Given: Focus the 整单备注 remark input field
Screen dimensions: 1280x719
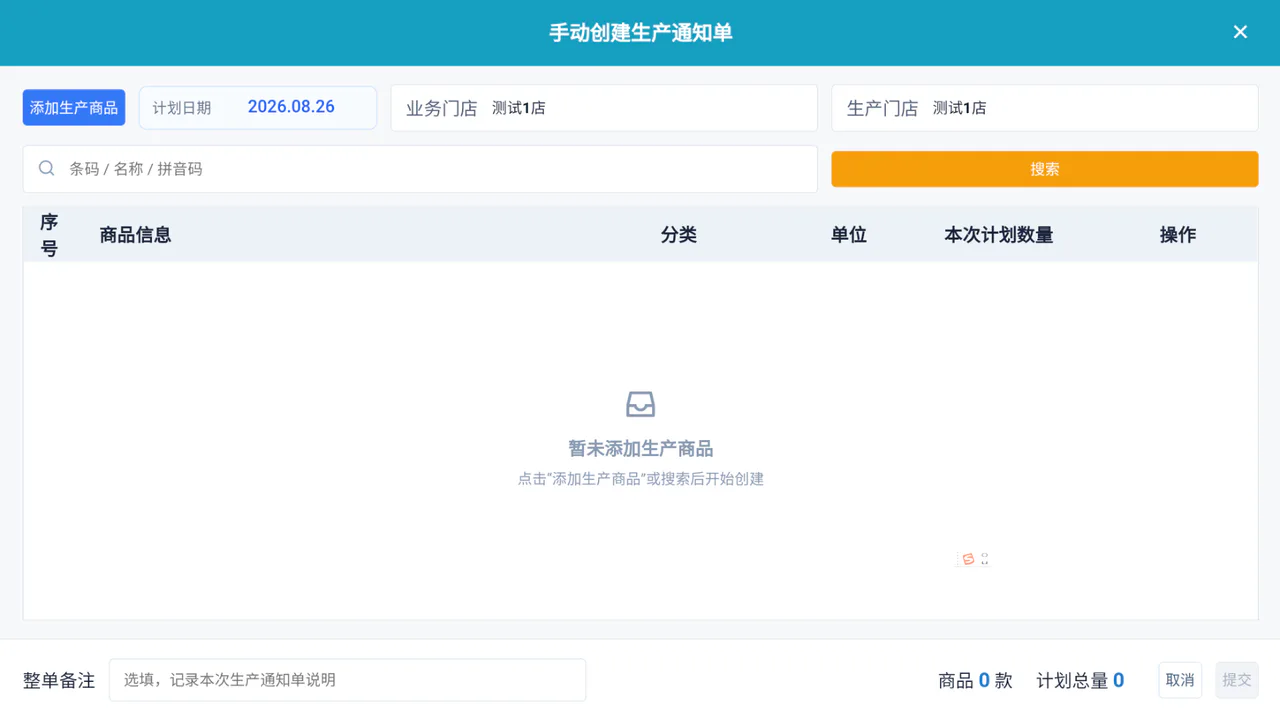Looking at the screenshot, I should click(348, 680).
